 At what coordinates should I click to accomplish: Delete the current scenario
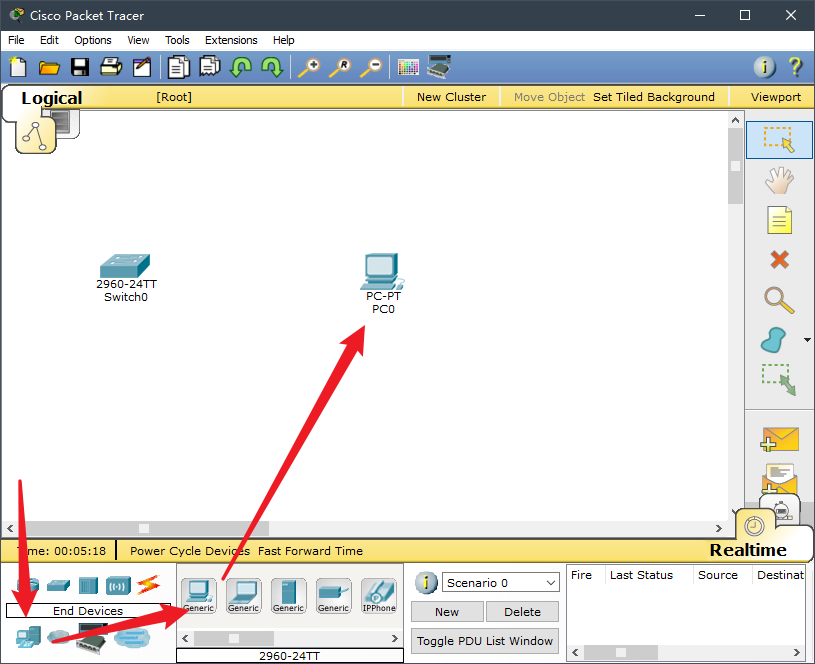pos(522,612)
